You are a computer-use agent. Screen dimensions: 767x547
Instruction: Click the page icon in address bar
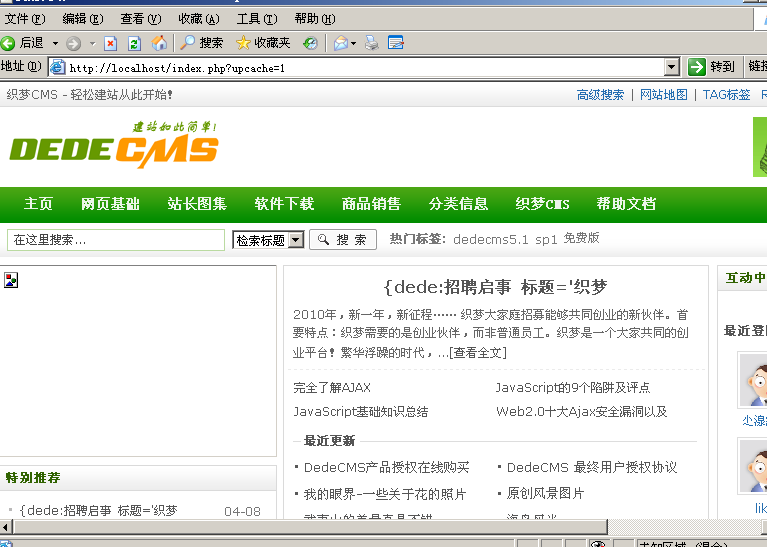point(57,67)
